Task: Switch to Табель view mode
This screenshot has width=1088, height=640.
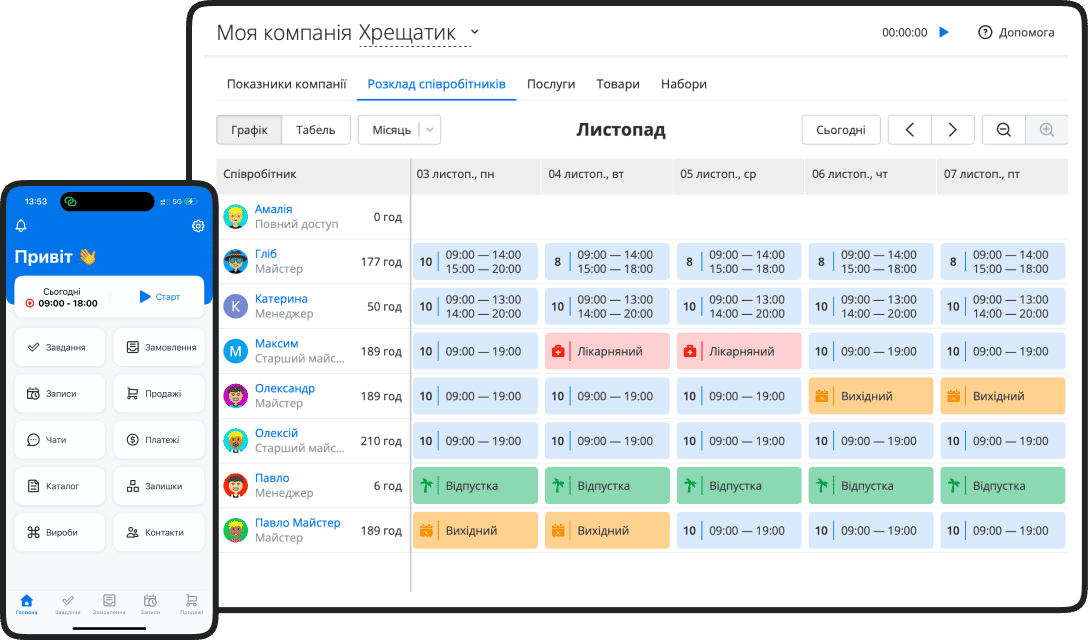Action: 316,129
